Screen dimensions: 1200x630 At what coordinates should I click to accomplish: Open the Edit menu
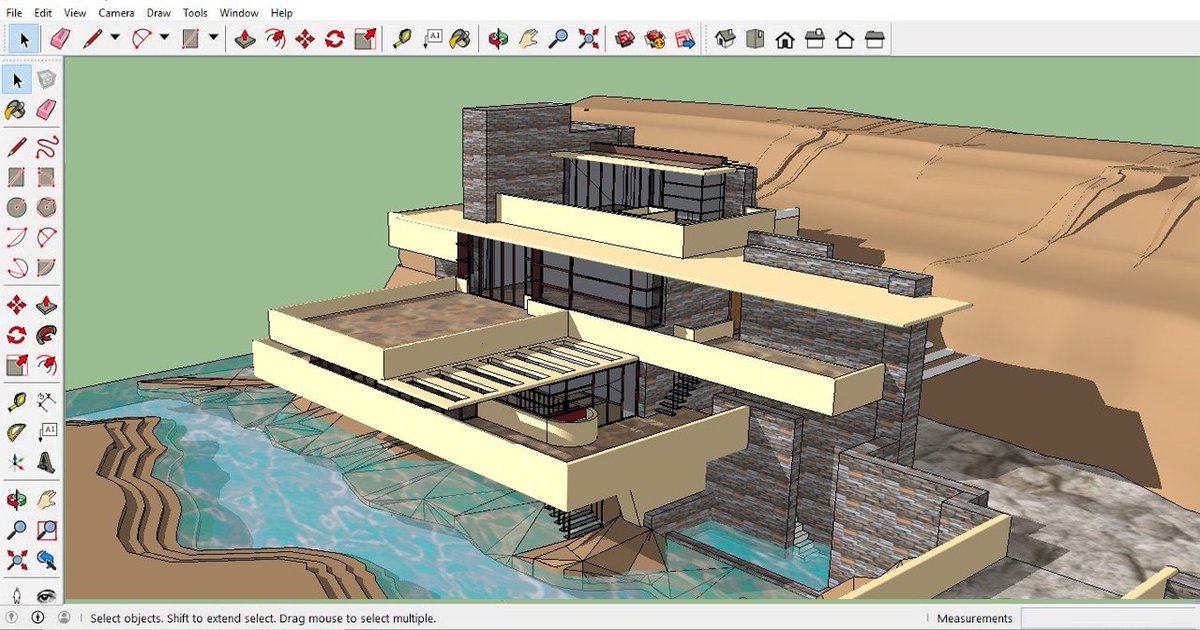[43, 13]
